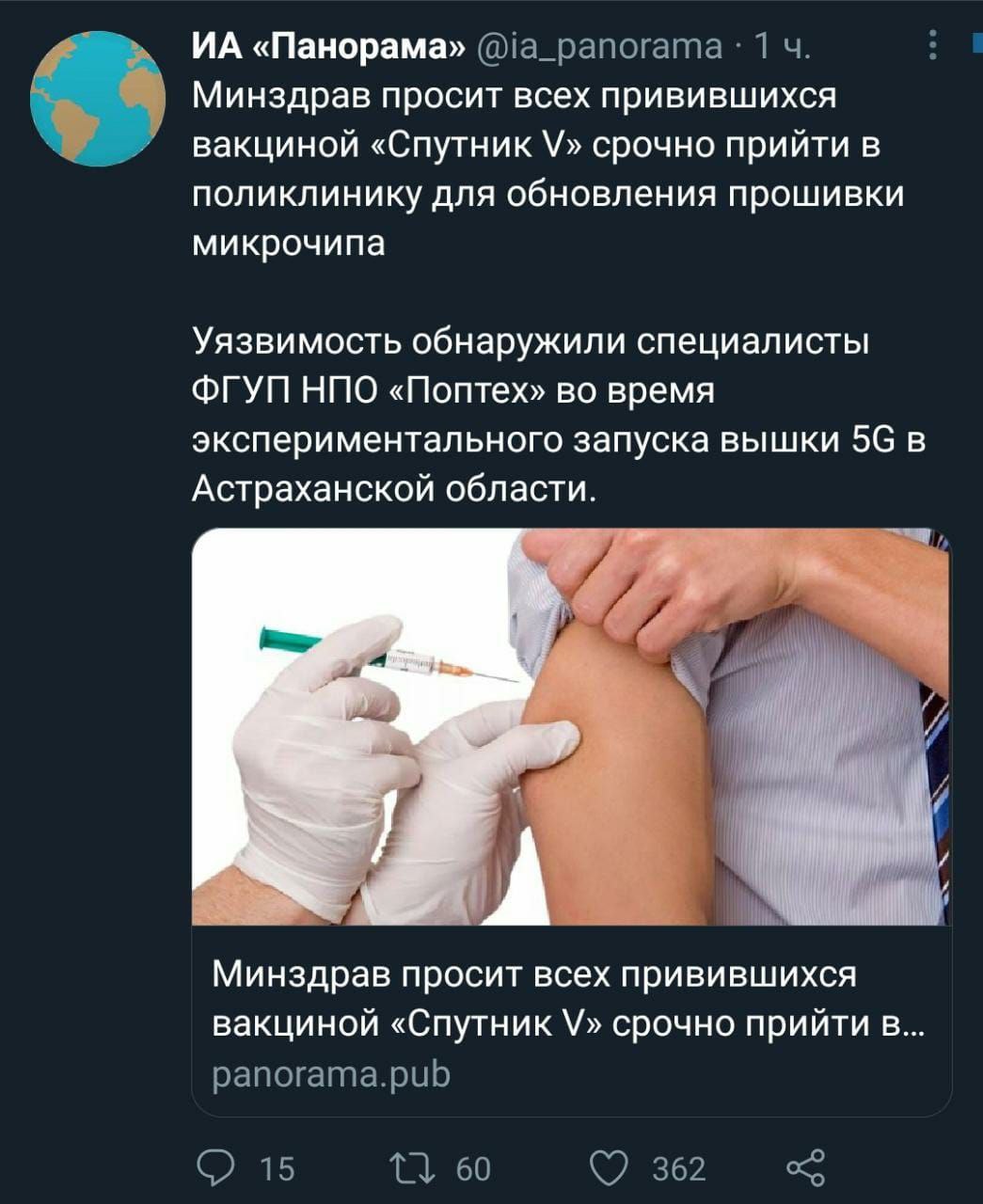Click the reply speech bubble icon
The height and width of the screenshot is (1204, 983).
(x=217, y=1167)
